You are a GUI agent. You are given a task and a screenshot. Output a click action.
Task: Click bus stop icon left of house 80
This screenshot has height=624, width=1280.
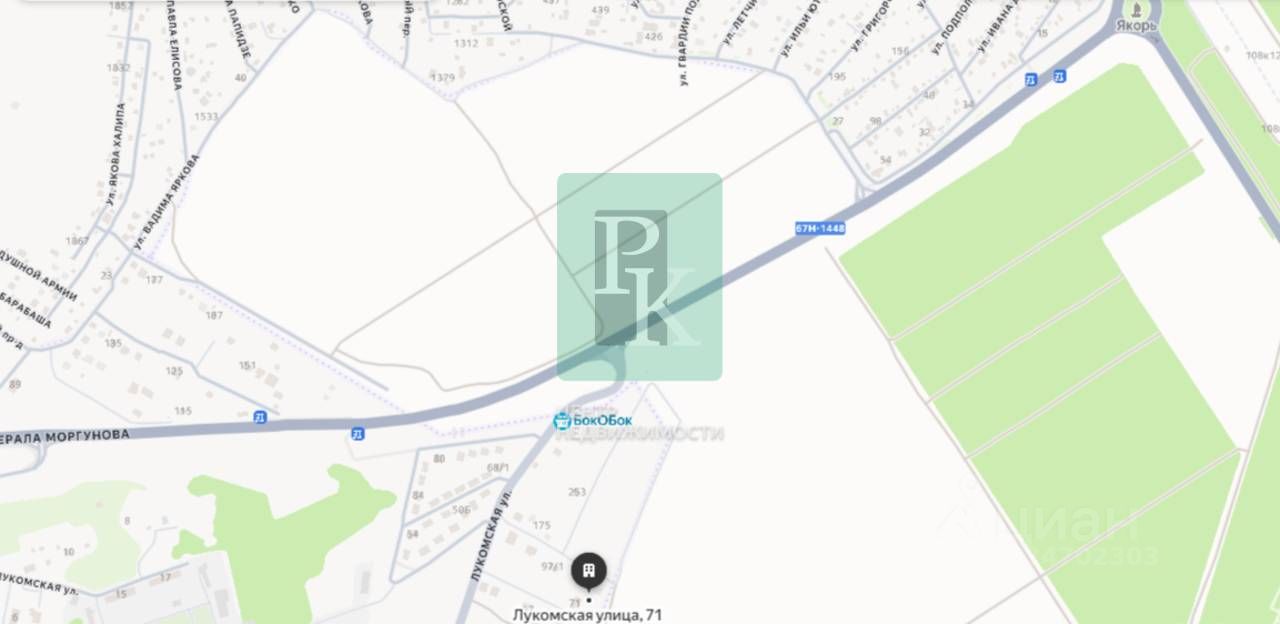point(357,434)
